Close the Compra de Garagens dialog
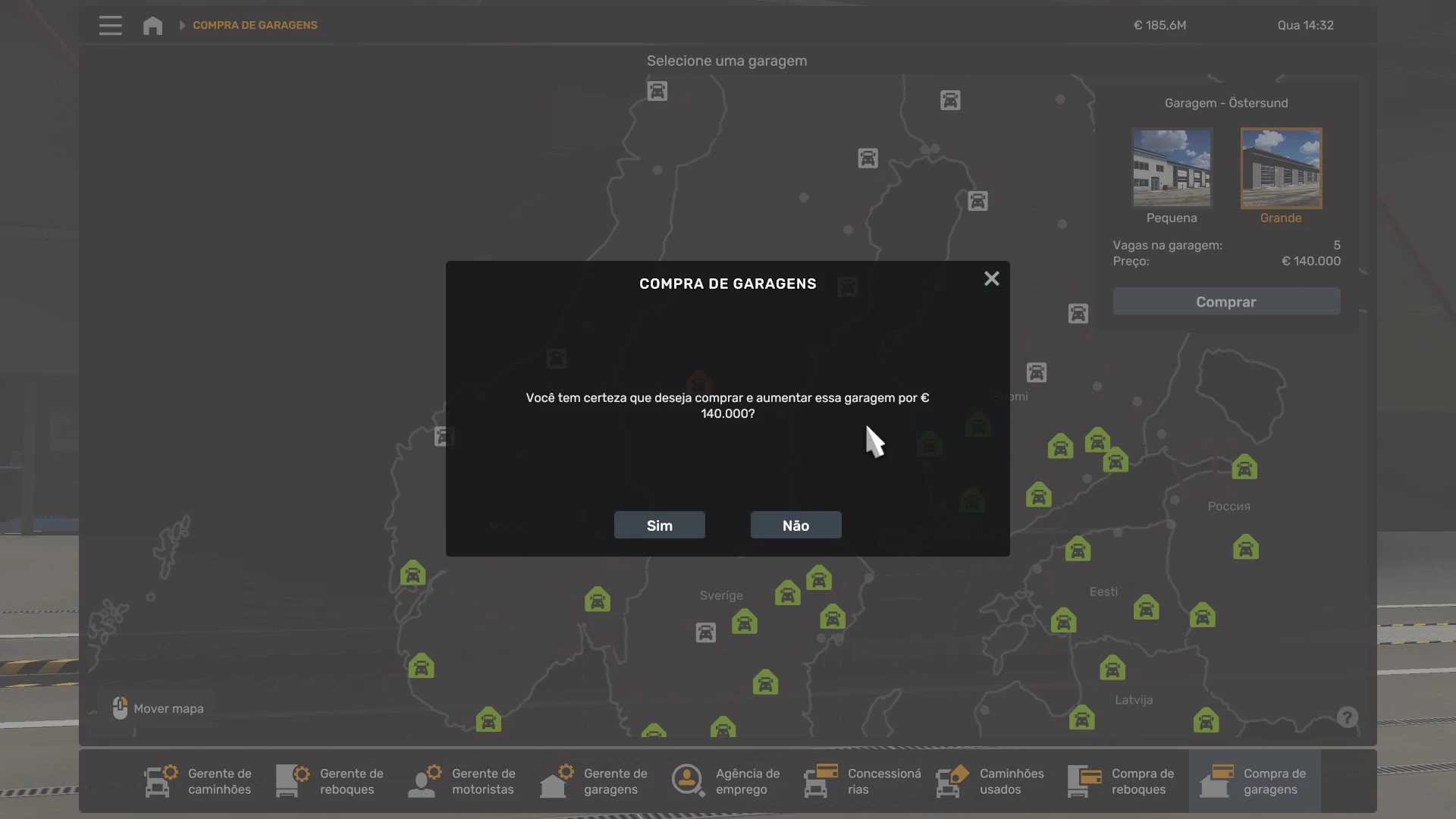 coord(991,279)
